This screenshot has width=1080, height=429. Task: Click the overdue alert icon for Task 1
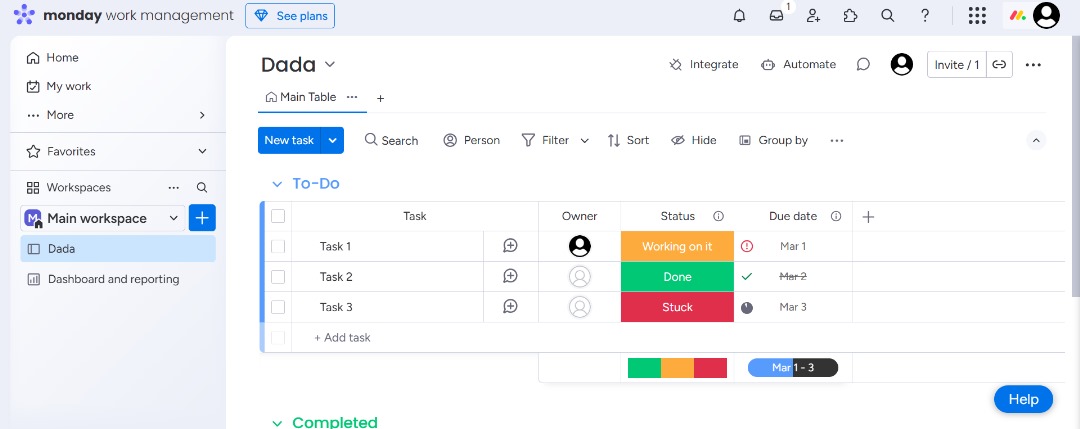point(747,246)
